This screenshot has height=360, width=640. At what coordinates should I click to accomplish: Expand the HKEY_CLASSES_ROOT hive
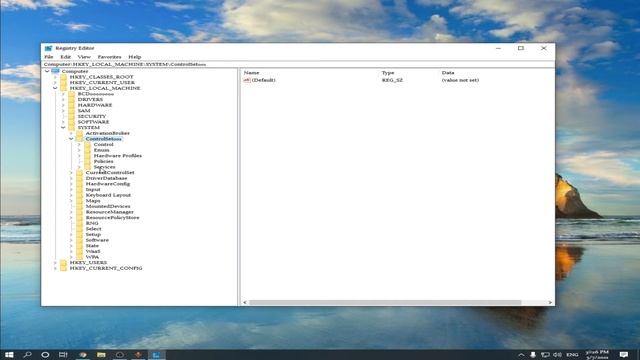coord(55,77)
